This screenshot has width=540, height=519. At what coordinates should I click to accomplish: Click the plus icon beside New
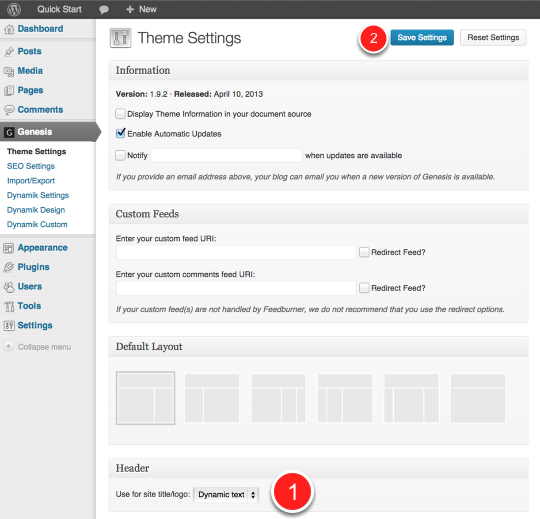click(x=130, y=9)
